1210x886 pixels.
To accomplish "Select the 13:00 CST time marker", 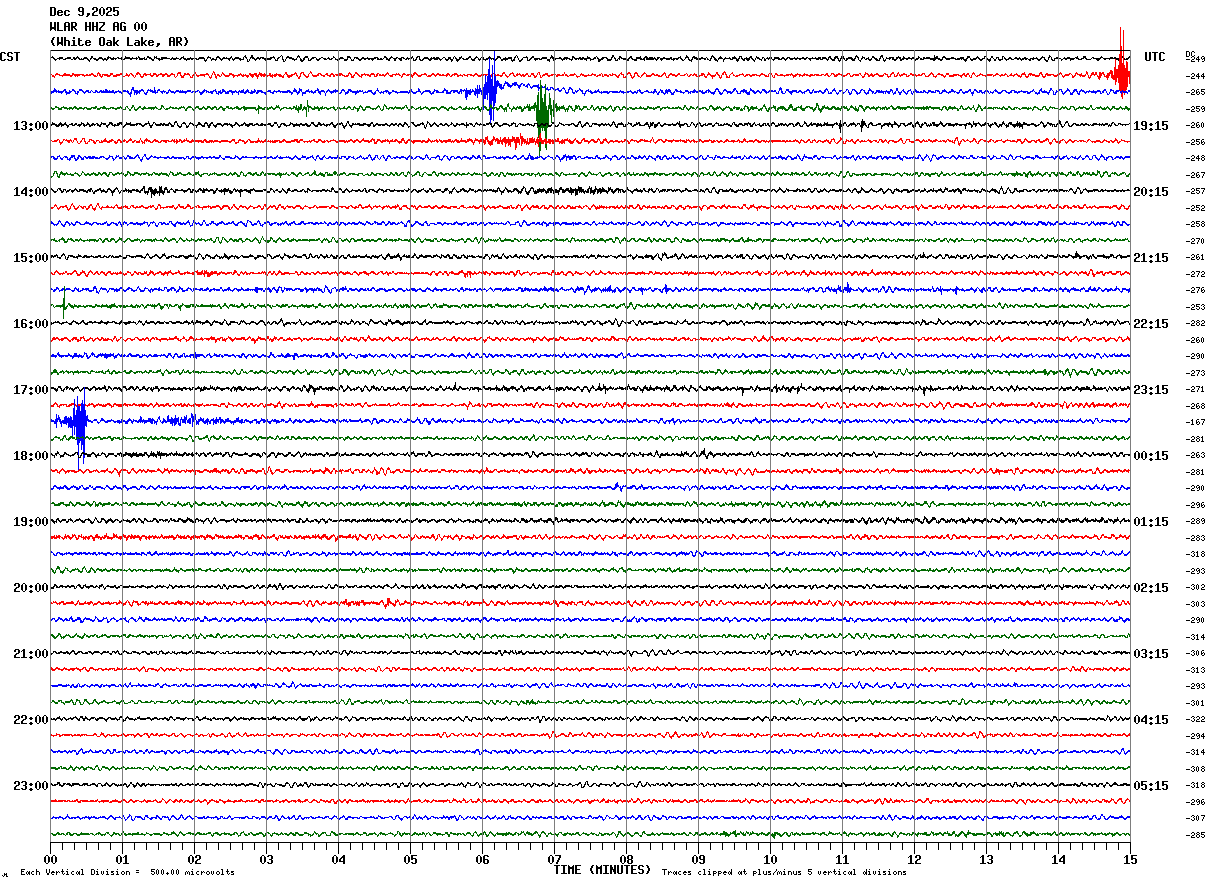I will 30,126.
